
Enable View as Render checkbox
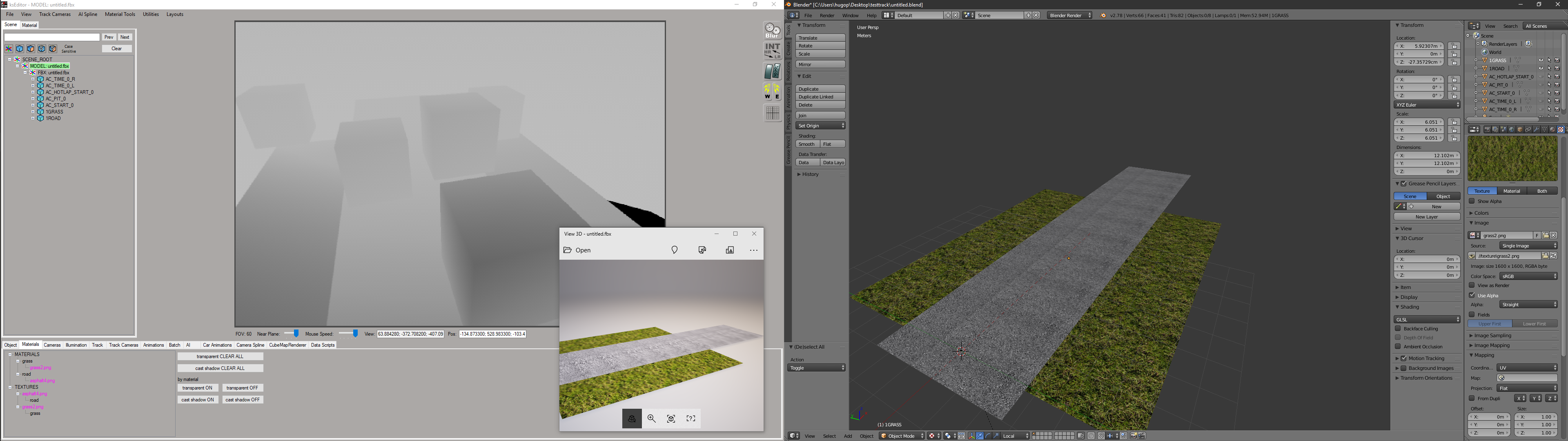click(1472, 285)
